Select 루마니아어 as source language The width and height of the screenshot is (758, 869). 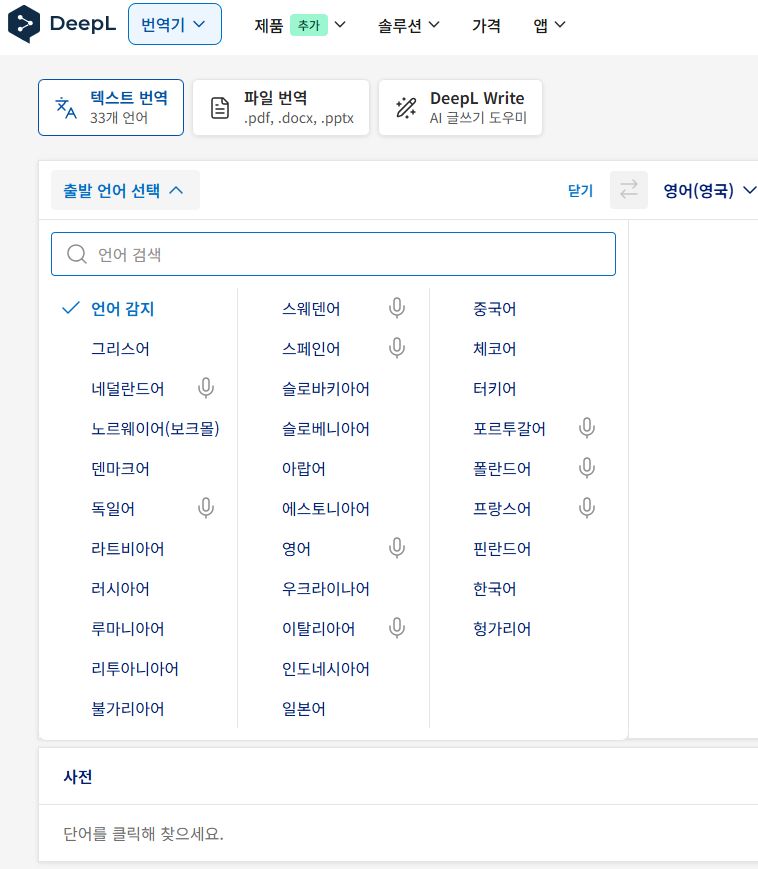pyautogui.click(x=127, y=628)
